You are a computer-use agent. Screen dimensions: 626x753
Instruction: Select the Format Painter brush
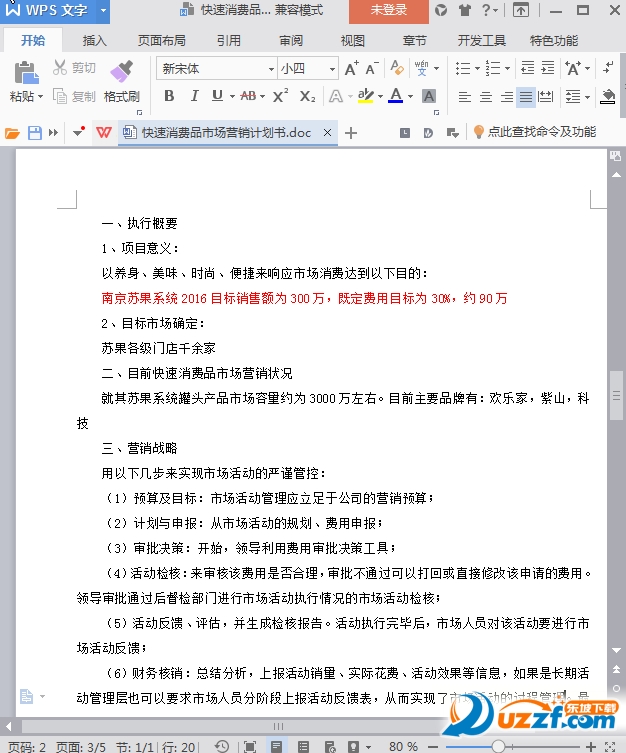121,71
